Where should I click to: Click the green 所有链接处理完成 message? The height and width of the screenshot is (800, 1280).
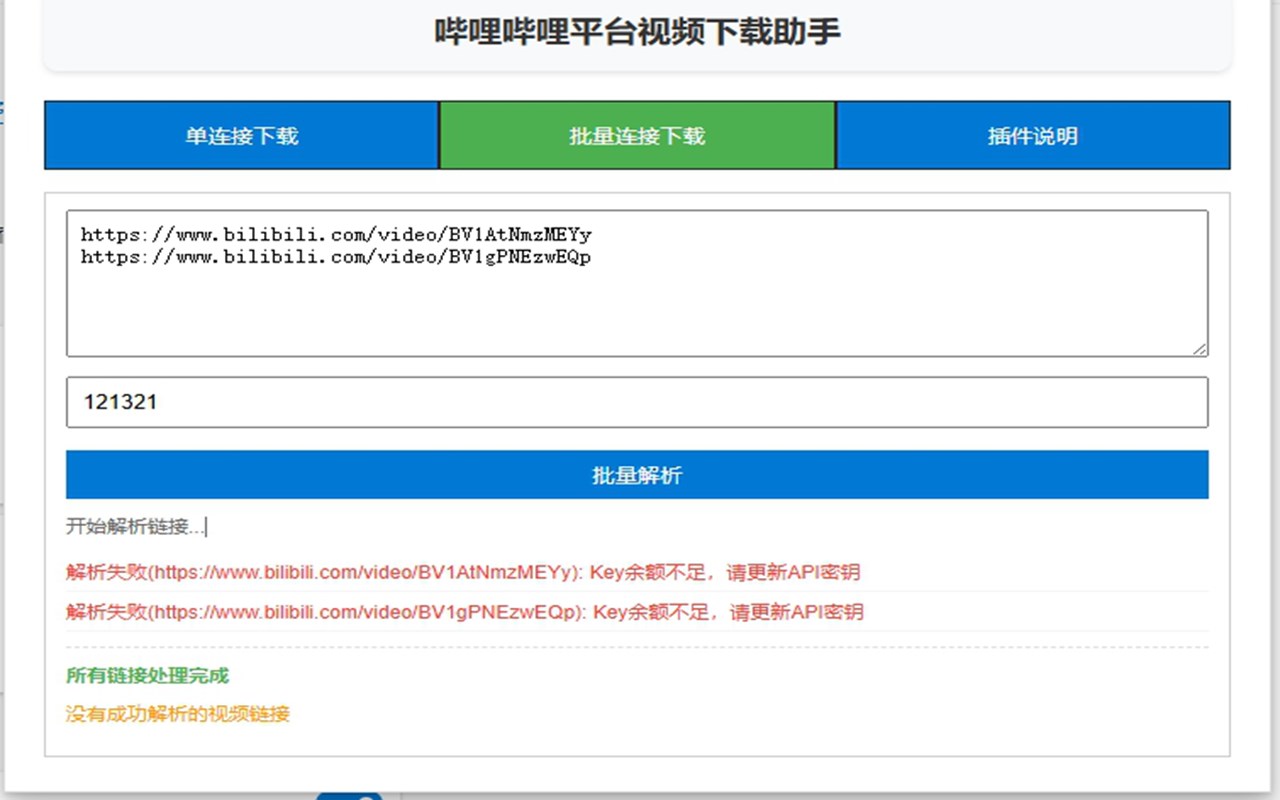[x=147, y=676]
